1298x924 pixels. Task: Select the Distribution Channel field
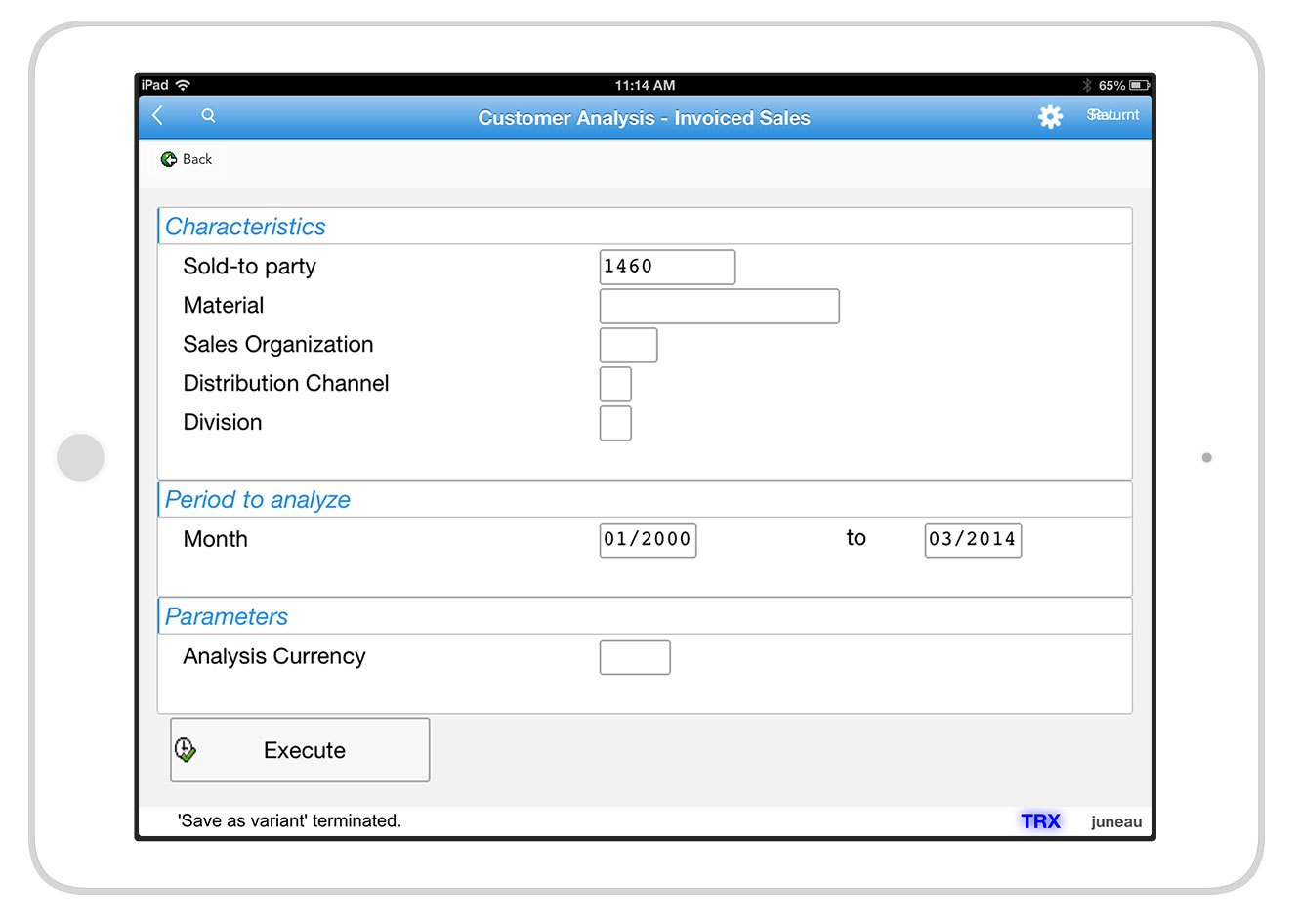pyautogui.click(x=615, y=384)
